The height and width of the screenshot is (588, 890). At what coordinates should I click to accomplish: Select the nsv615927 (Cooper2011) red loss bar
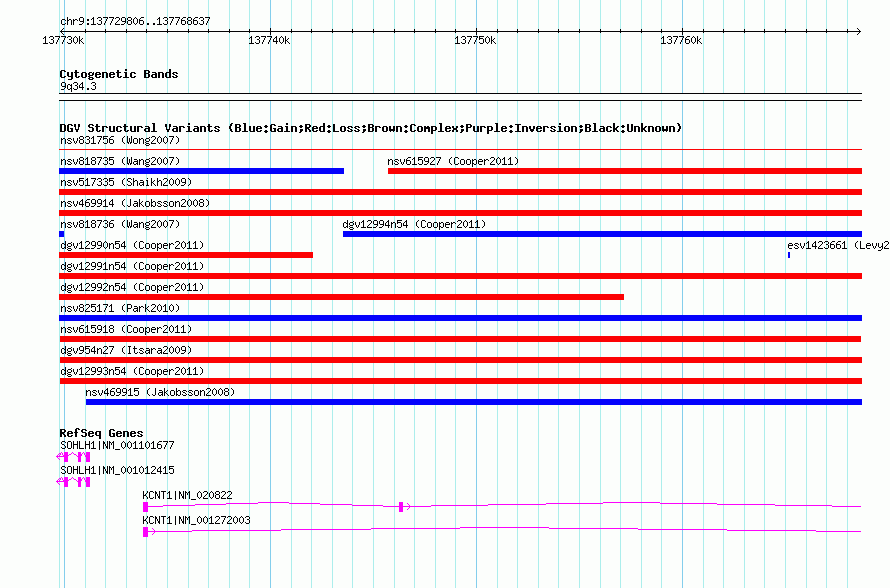(x=625, y=171)
